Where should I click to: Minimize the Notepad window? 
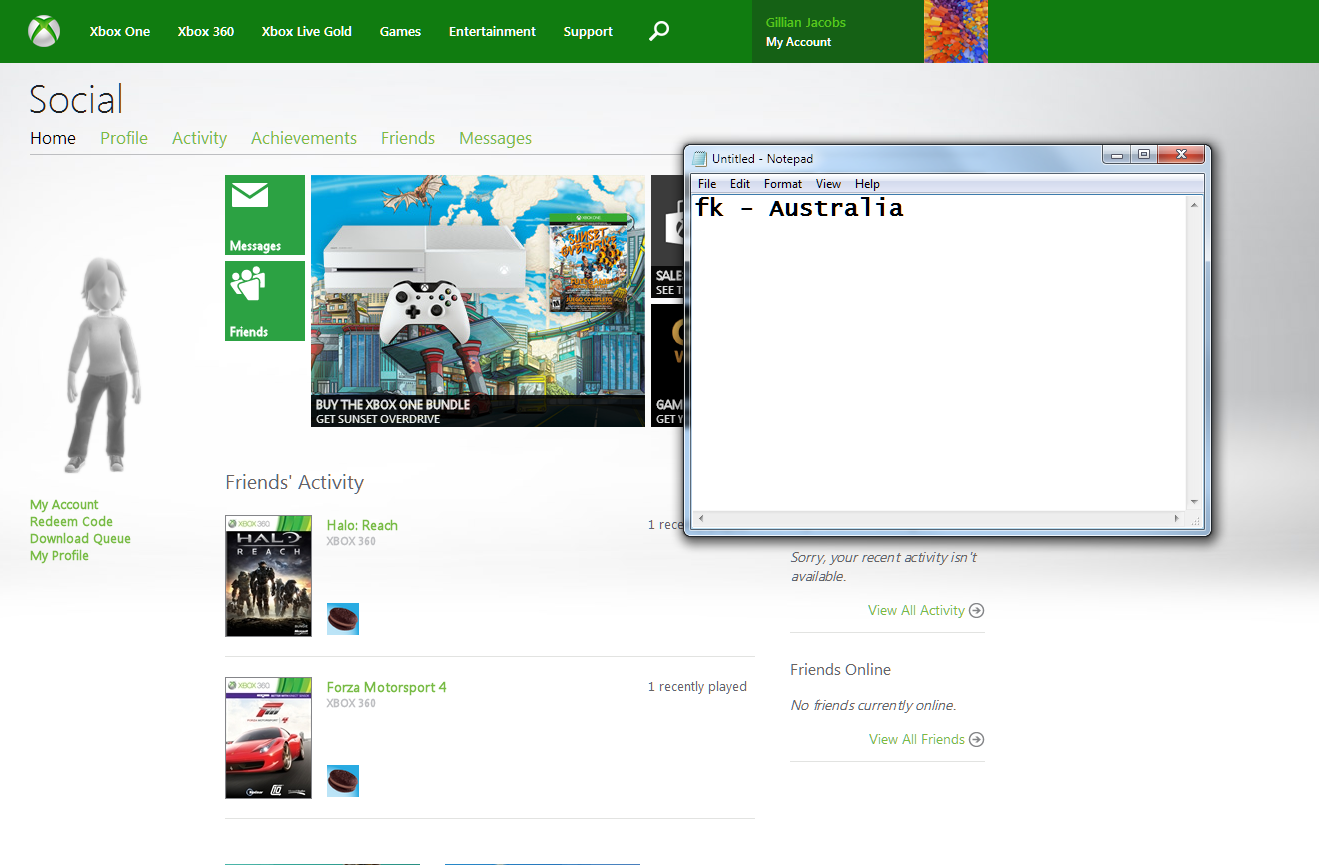pos(1118,154)
